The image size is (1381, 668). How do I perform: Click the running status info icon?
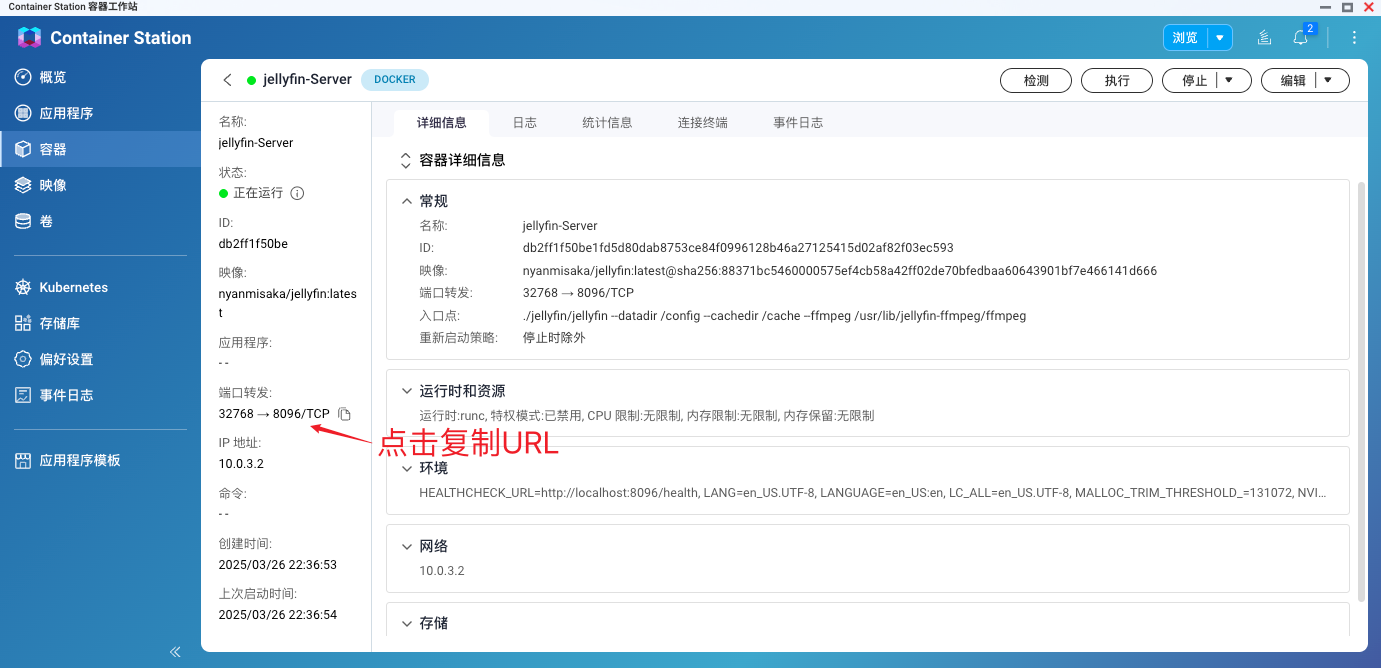coord(297,193)
